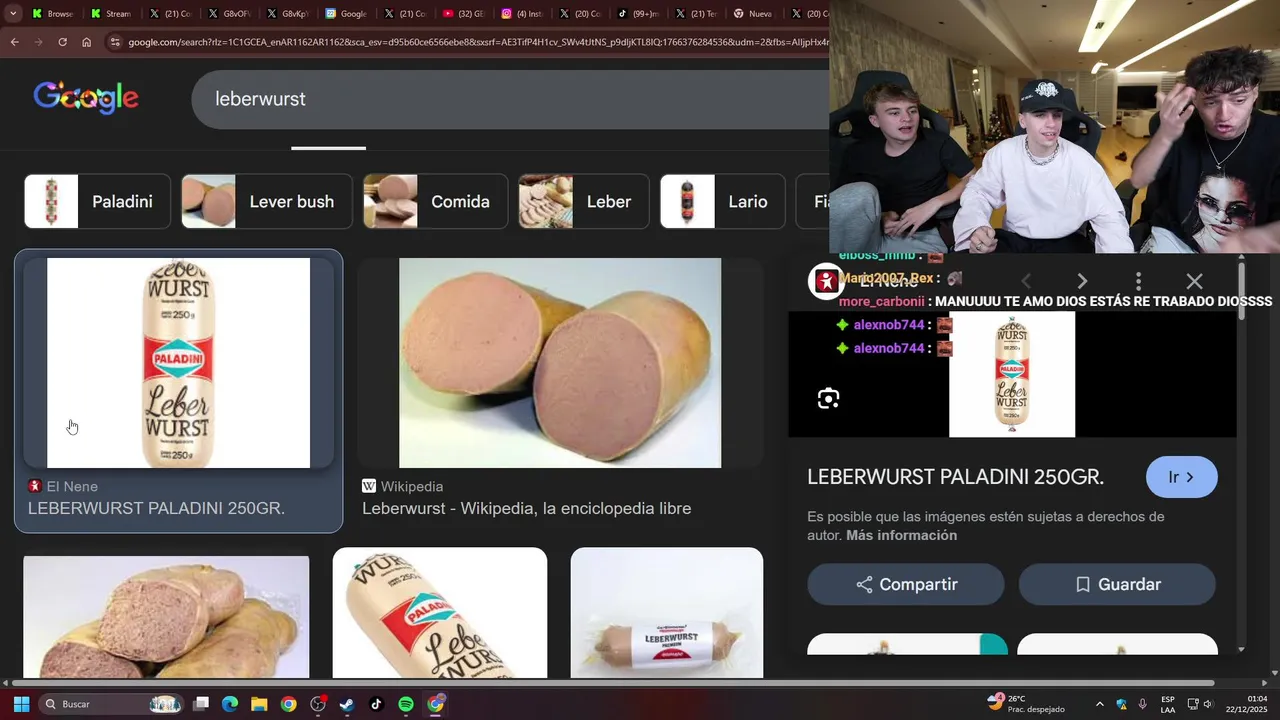Open File Explorer from taskbar
Viewport: 1280px width, 720px height.
(x=259, y=704)
